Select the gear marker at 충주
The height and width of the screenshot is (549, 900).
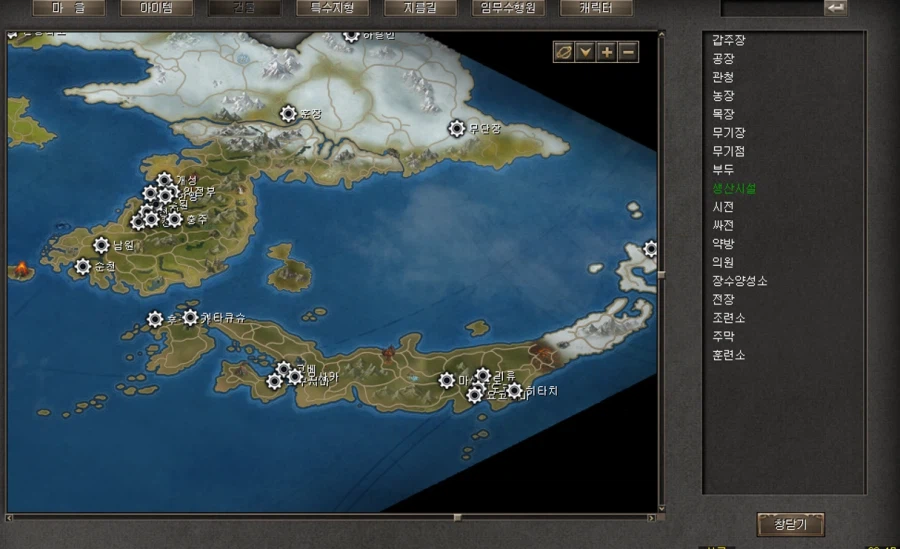coord(174,219)
